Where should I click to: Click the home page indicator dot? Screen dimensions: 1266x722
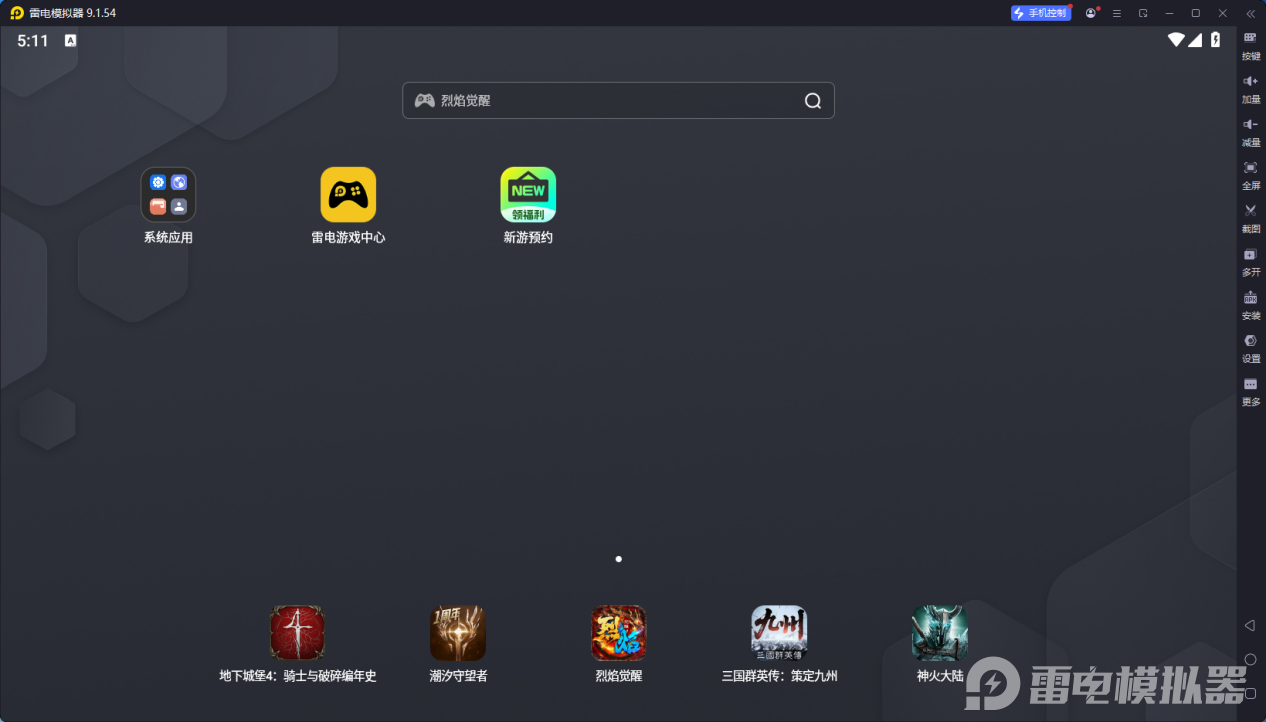(x=619, y=559)
